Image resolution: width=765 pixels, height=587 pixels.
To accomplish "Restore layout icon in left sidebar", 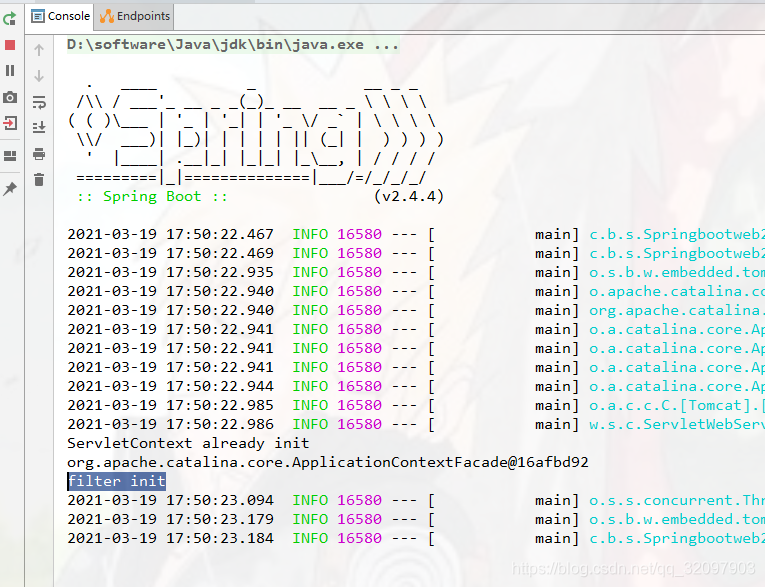I will (x=10, y=156).
